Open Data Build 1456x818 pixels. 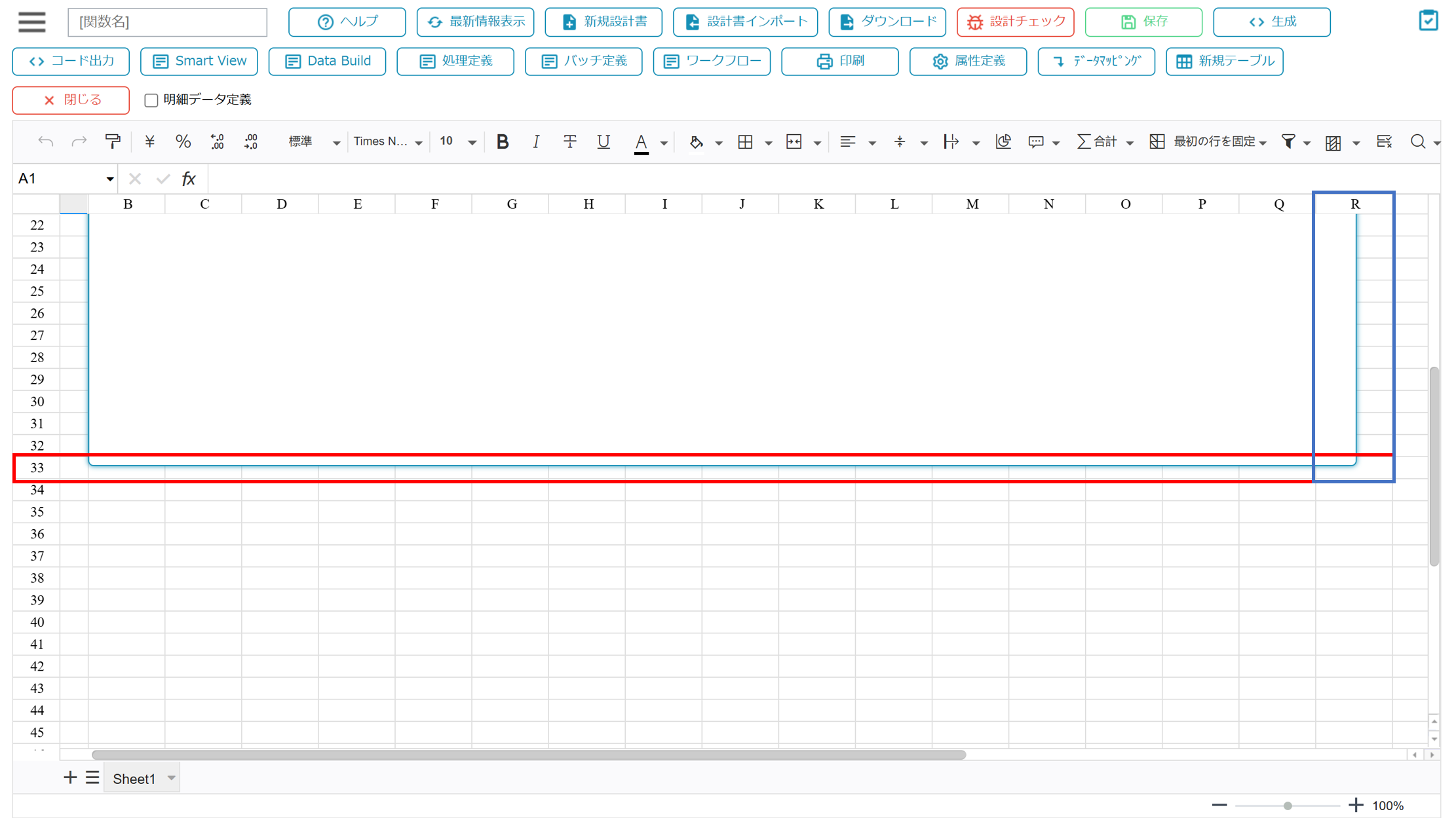[328, 61]
